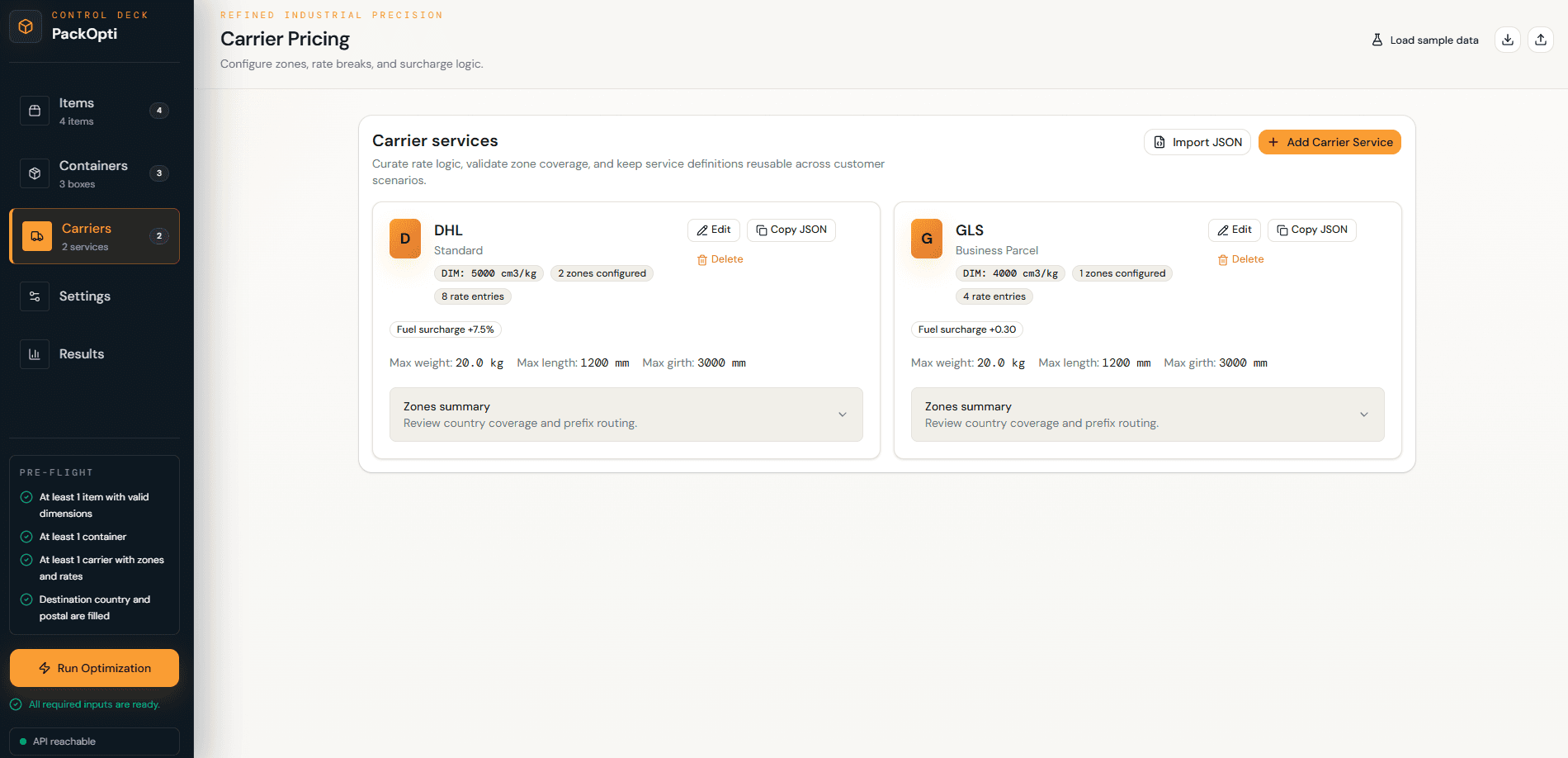Screen dimensions: 1568x758
Task: Delete the GLS carrier service
Action: [1240, 259]
